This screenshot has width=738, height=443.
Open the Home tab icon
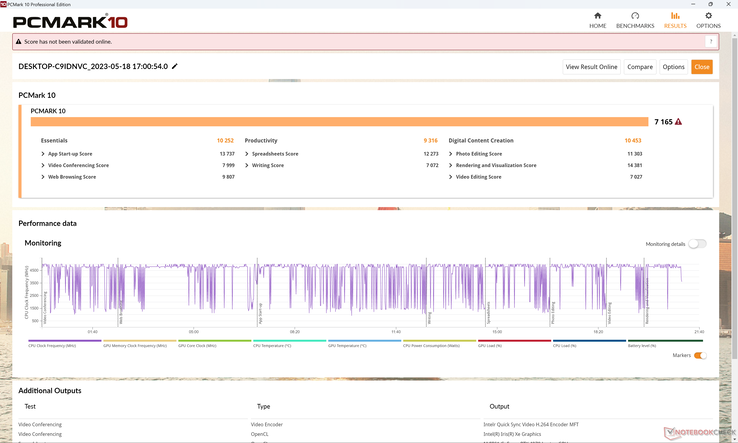pyautogui.click(x=597, y=16)
